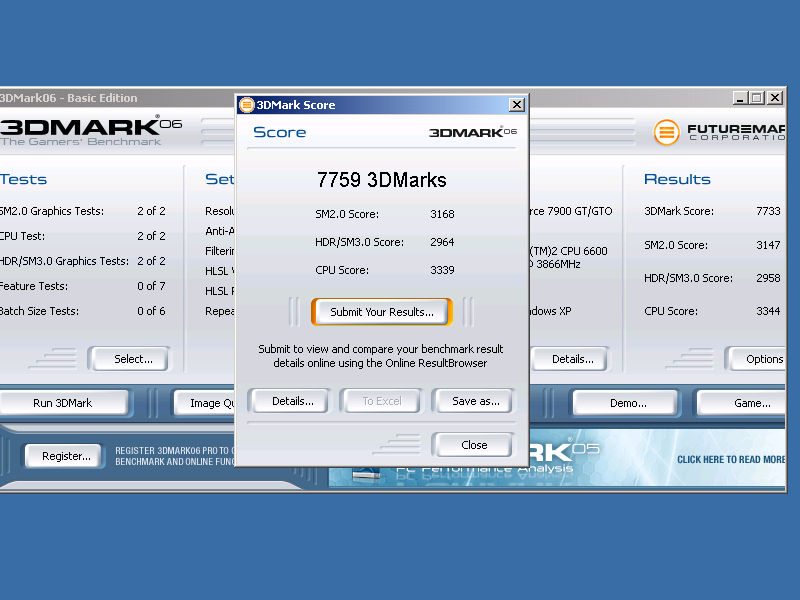The width and height of the screenshot is (800, 600).
Task: Click the 3DMark06 logo in Score dialog
Action: [x=473, y=132]
